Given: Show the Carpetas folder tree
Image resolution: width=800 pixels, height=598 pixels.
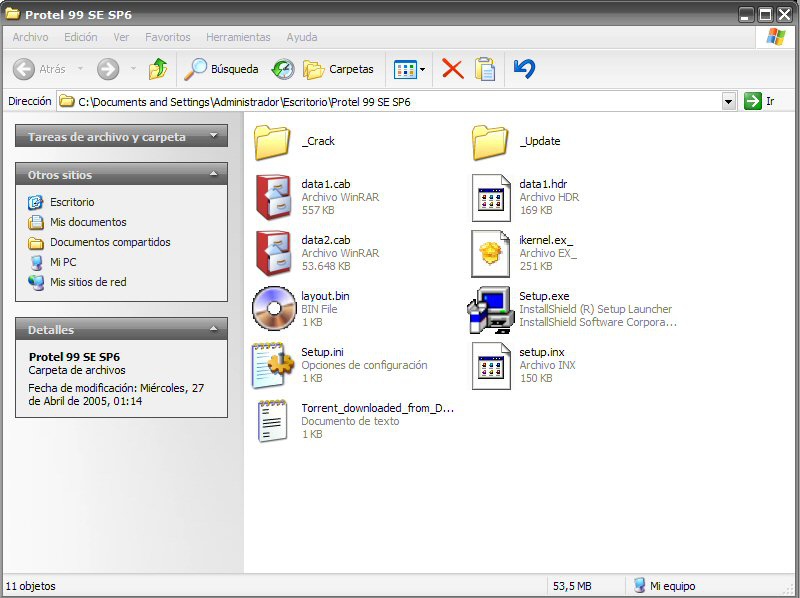Looking at the screenshot, I should click(x=338, y=69).
